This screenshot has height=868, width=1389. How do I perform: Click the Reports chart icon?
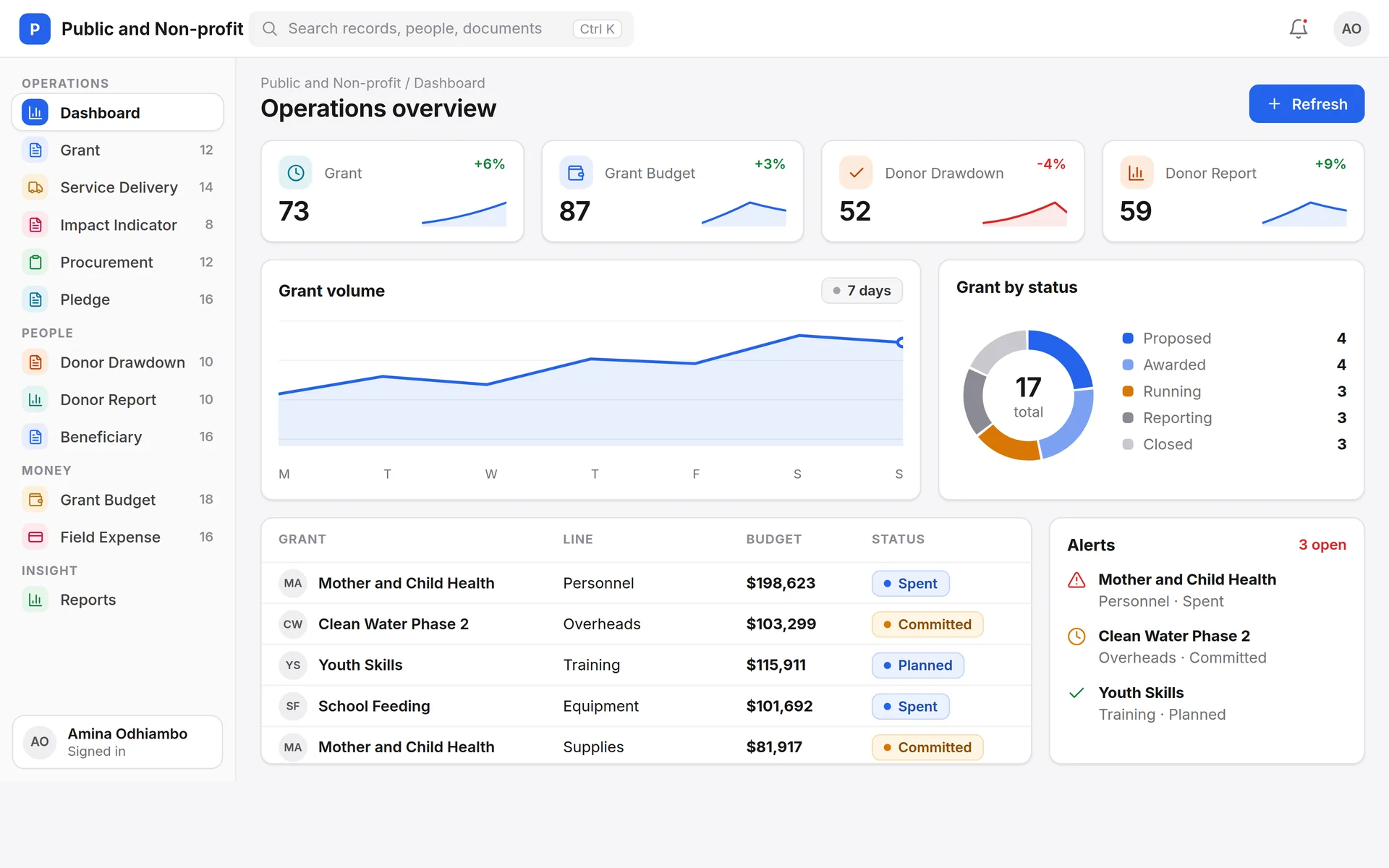pyautogui.click(x=35, y=600)
